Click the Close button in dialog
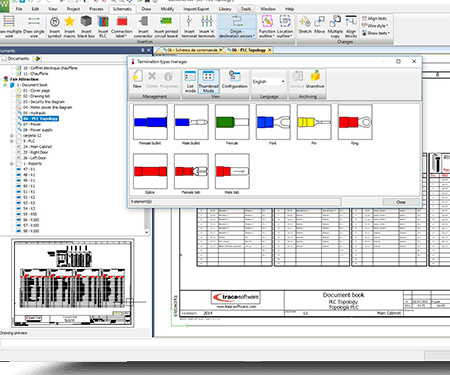 (401, 202)
